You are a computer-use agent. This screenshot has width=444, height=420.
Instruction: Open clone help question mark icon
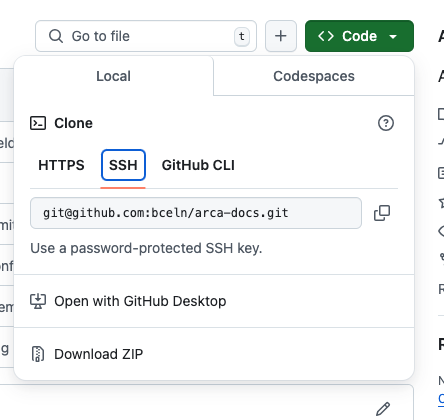click(386, 123)
